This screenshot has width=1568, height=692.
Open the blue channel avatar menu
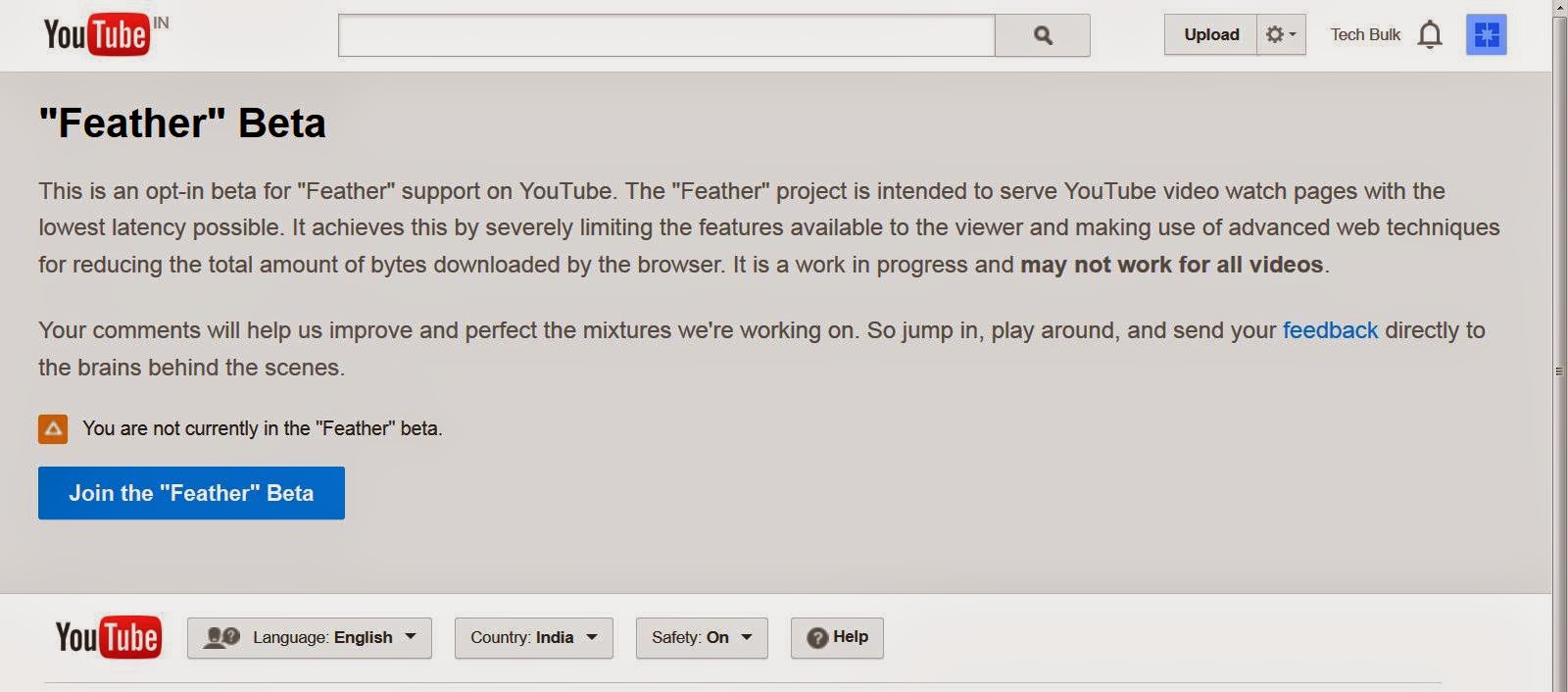pyautogui.click(x=1486, y=34)
